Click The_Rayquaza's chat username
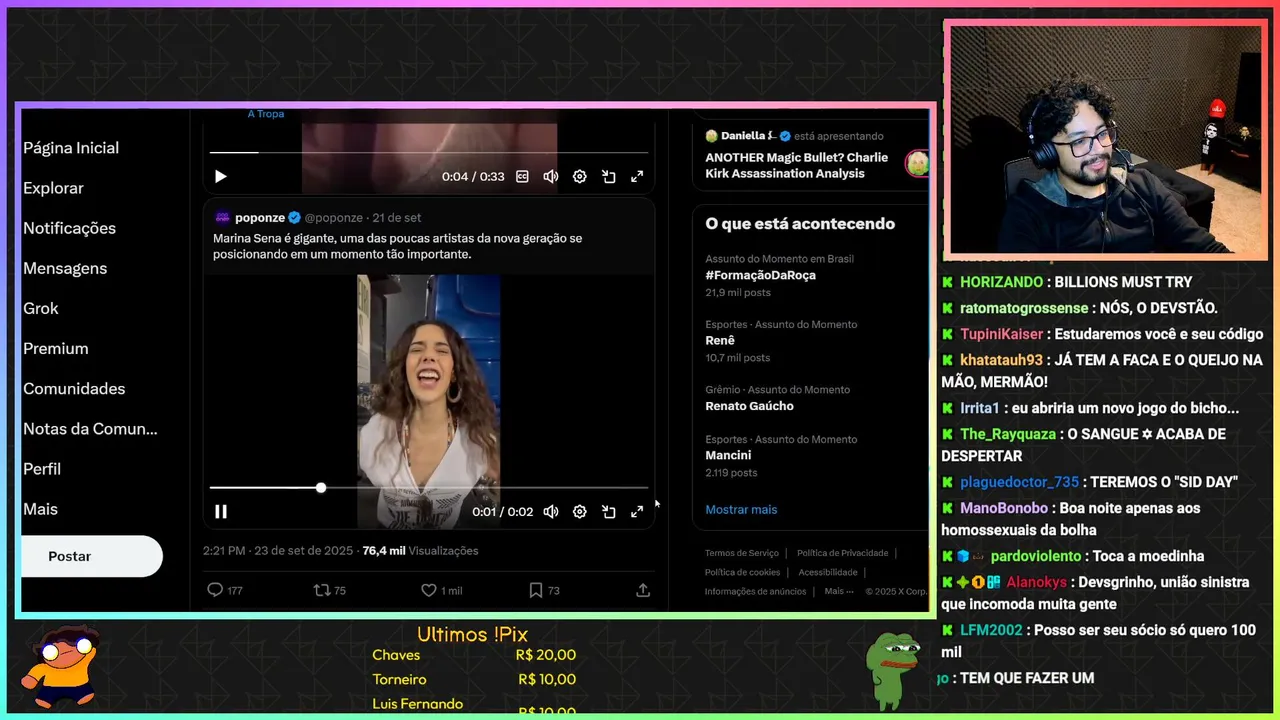Image resolution: width=1280 pixels, height=720 pixels. (1007, 434)
